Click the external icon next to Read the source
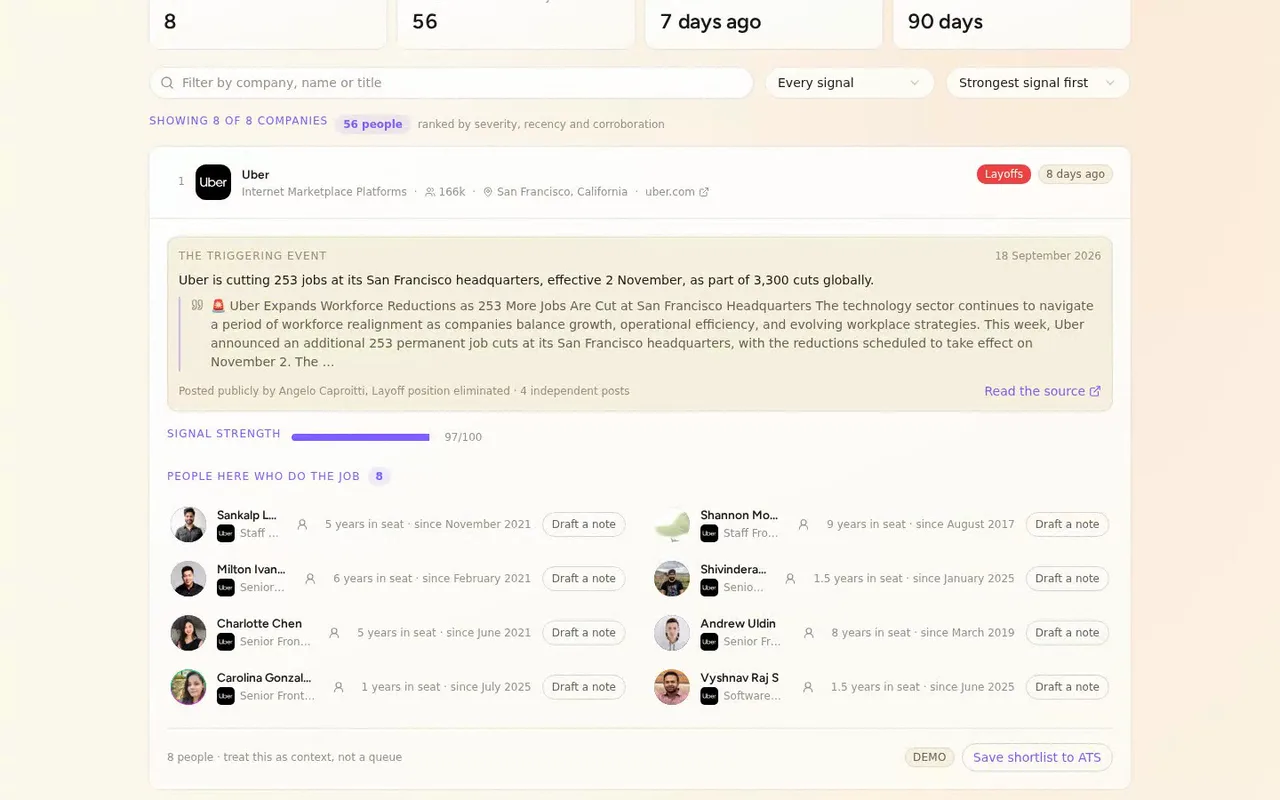The image size is (1280, 800). click(x=1095, y=391)
